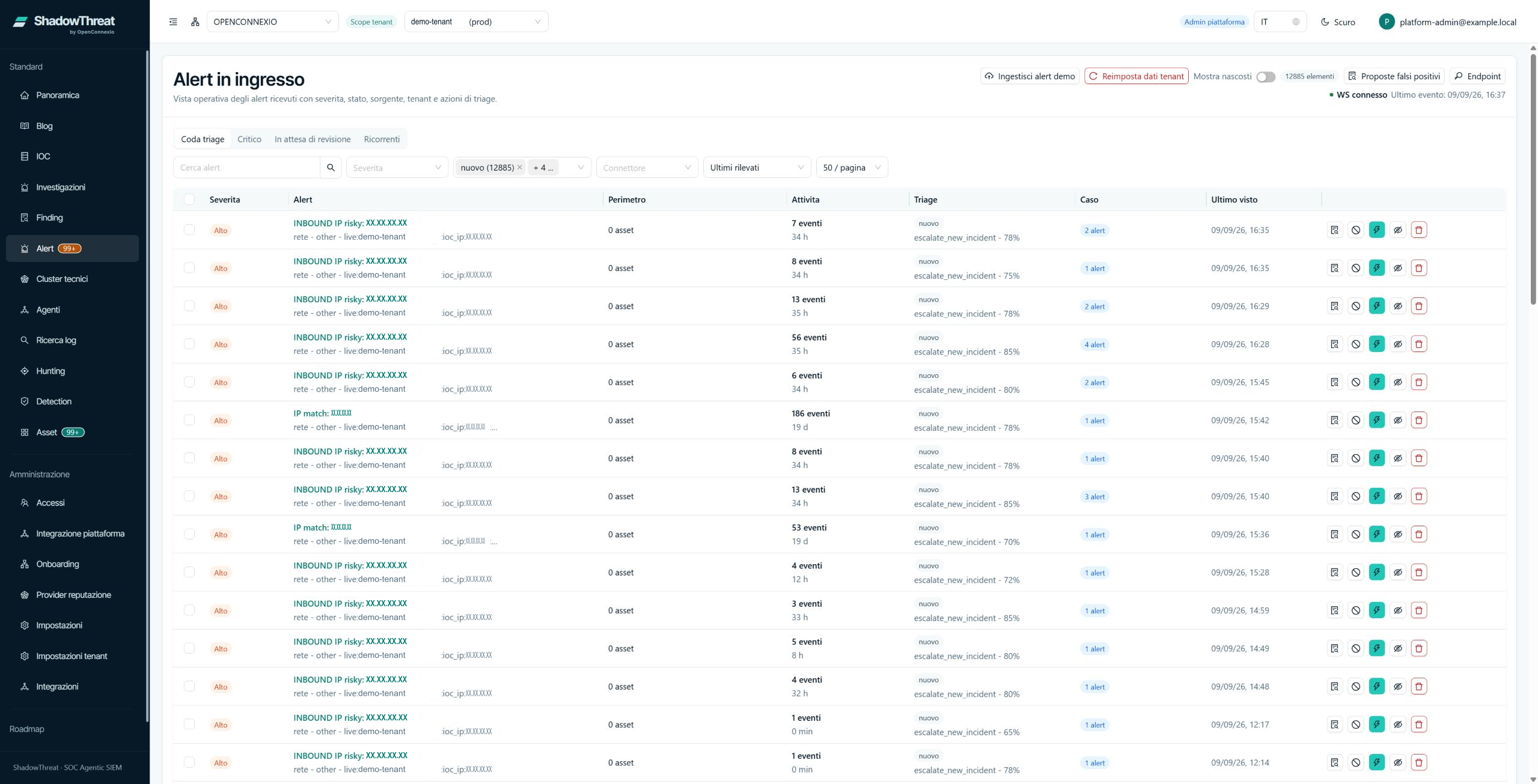Click the delete trash icon for 16:28 row
1538x784 pixels.
[x=1418, y=344]
